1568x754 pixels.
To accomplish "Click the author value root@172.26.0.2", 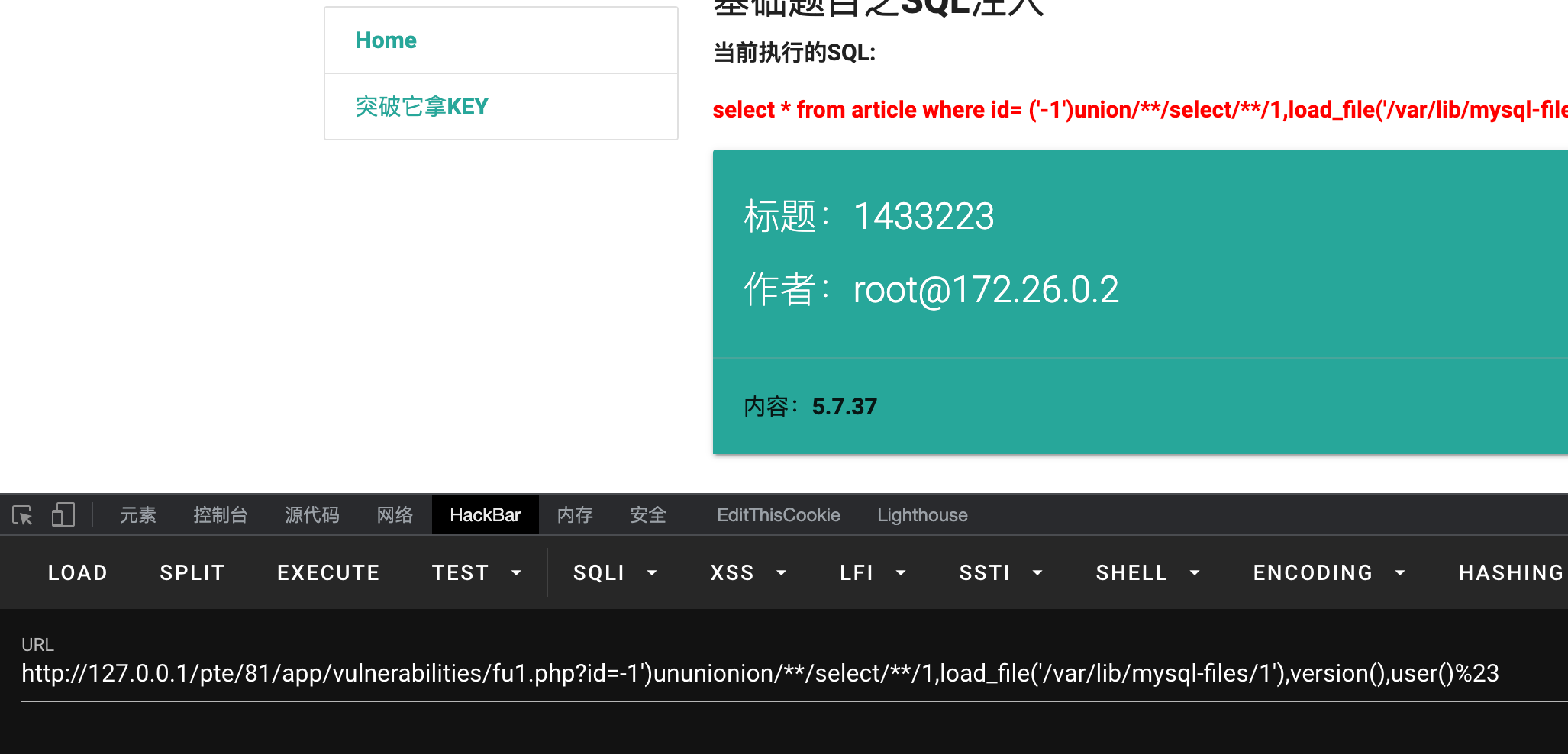I will pos(986,290).
